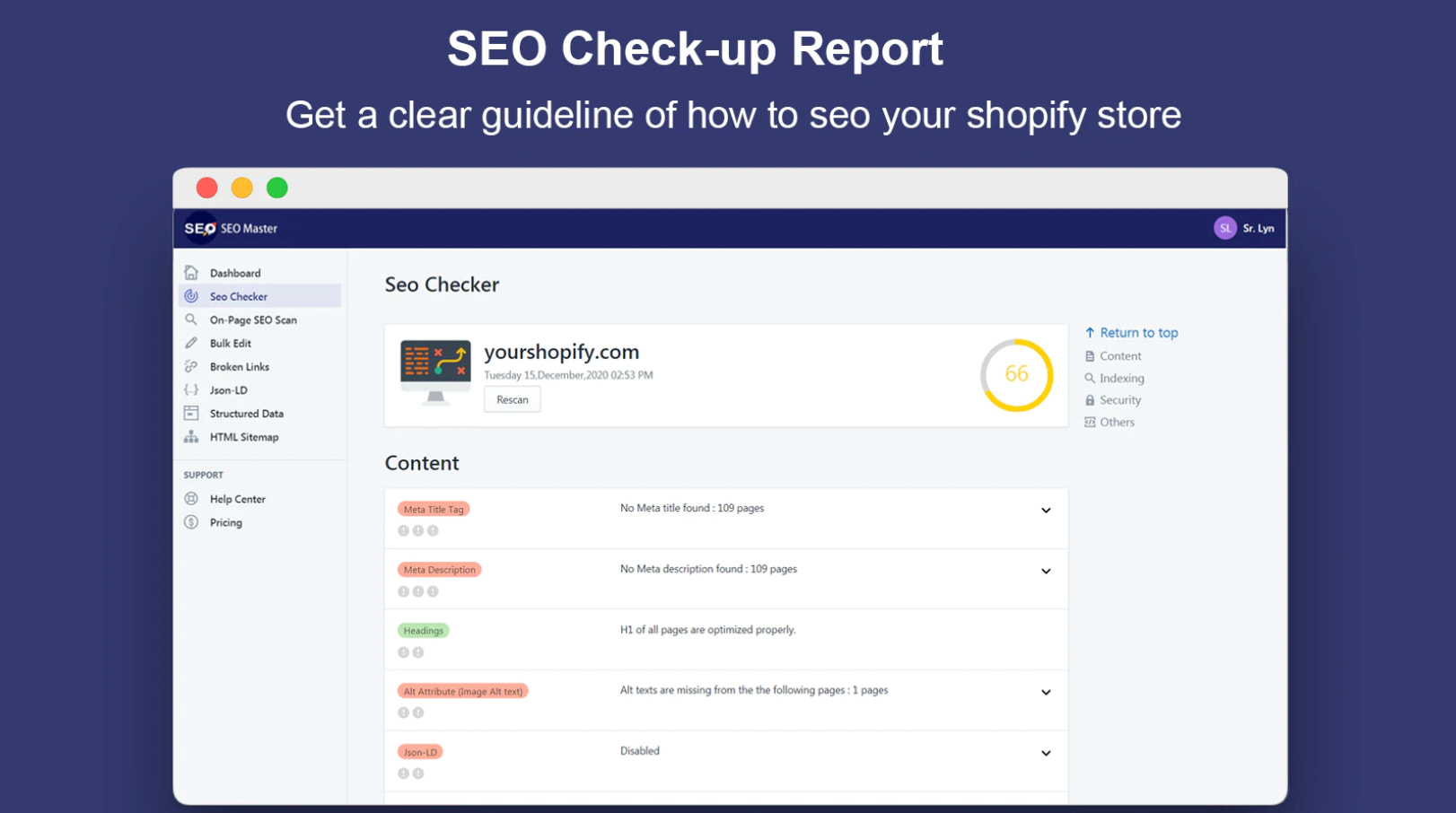1456x813 pixels.
Task: Expand the Alt Attribute row chevron
Action: coord(1046,693)
